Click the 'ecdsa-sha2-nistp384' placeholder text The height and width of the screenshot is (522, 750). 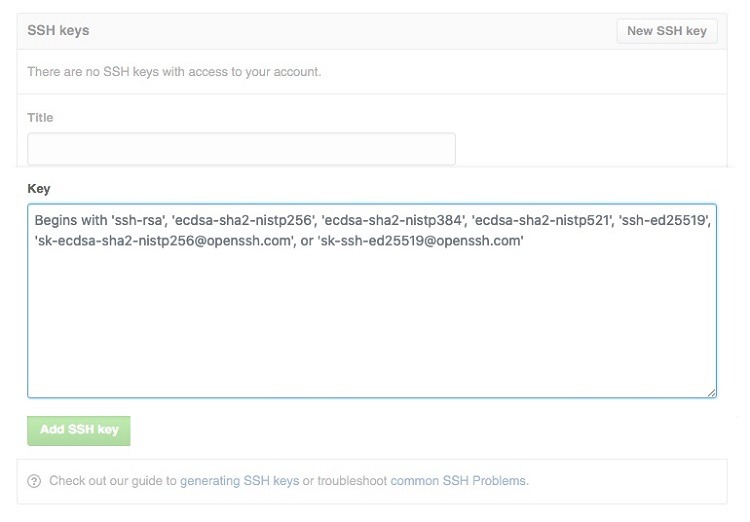393,220
